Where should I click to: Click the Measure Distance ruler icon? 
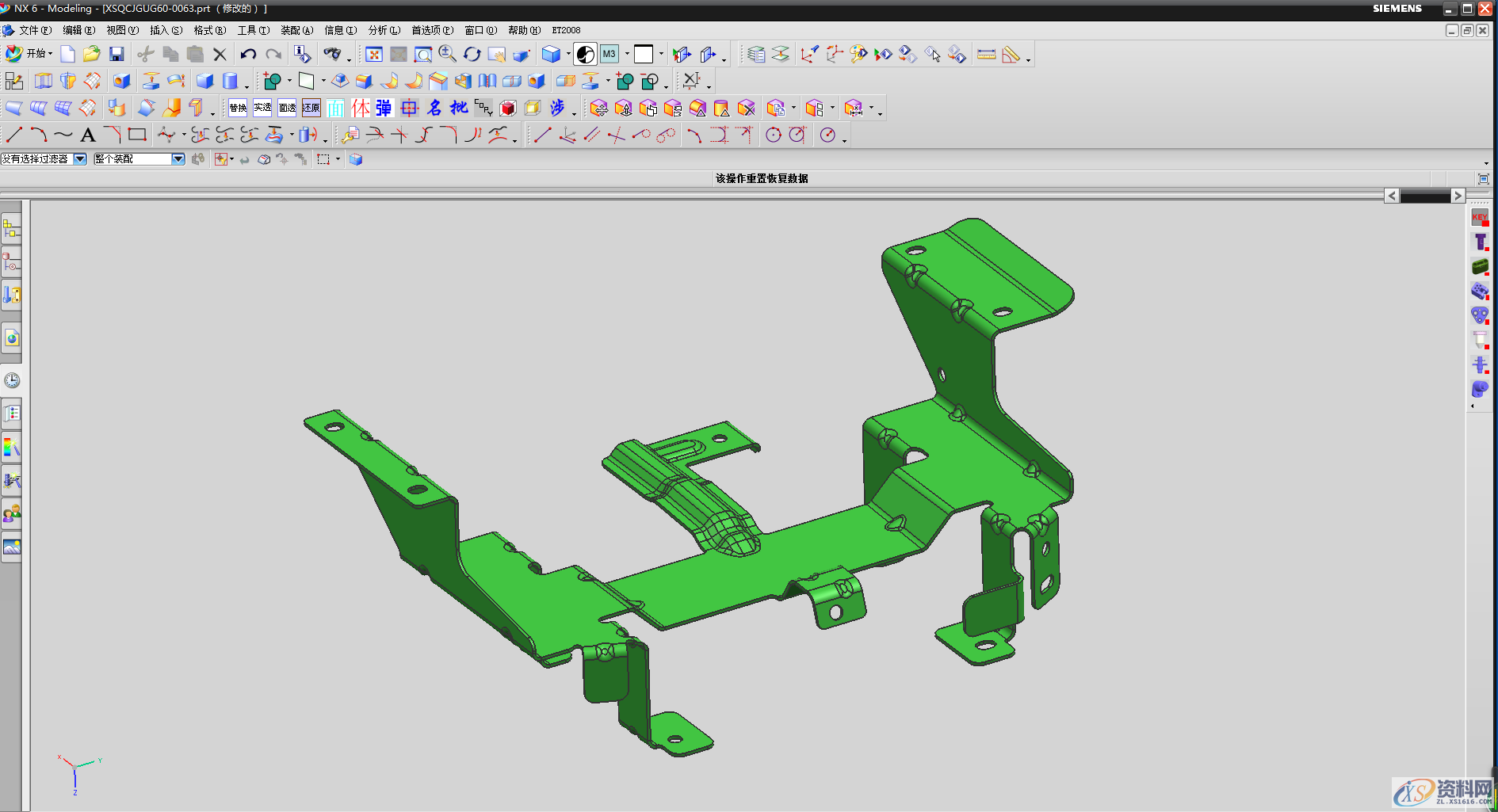coord(986,55)
